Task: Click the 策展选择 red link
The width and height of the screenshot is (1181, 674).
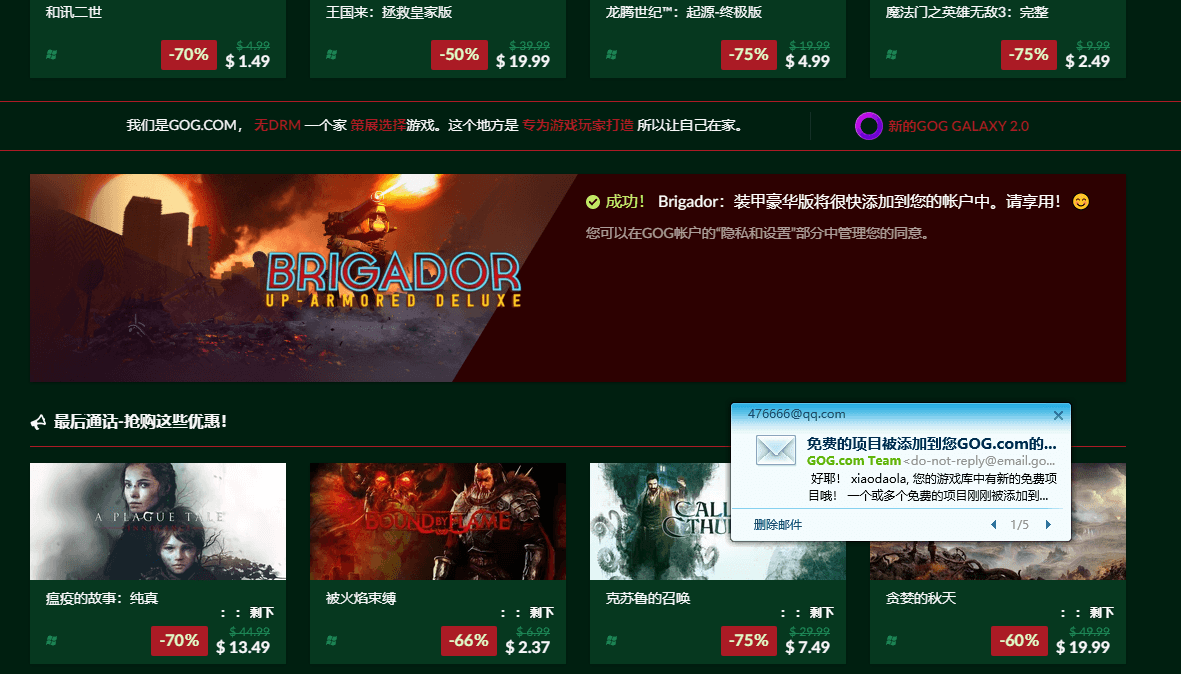Action: 378,125
